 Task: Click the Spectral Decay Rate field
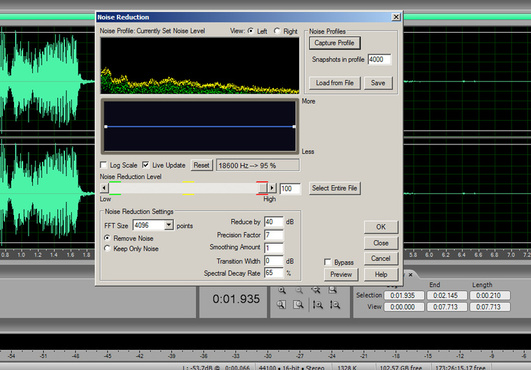click(274, 273)
